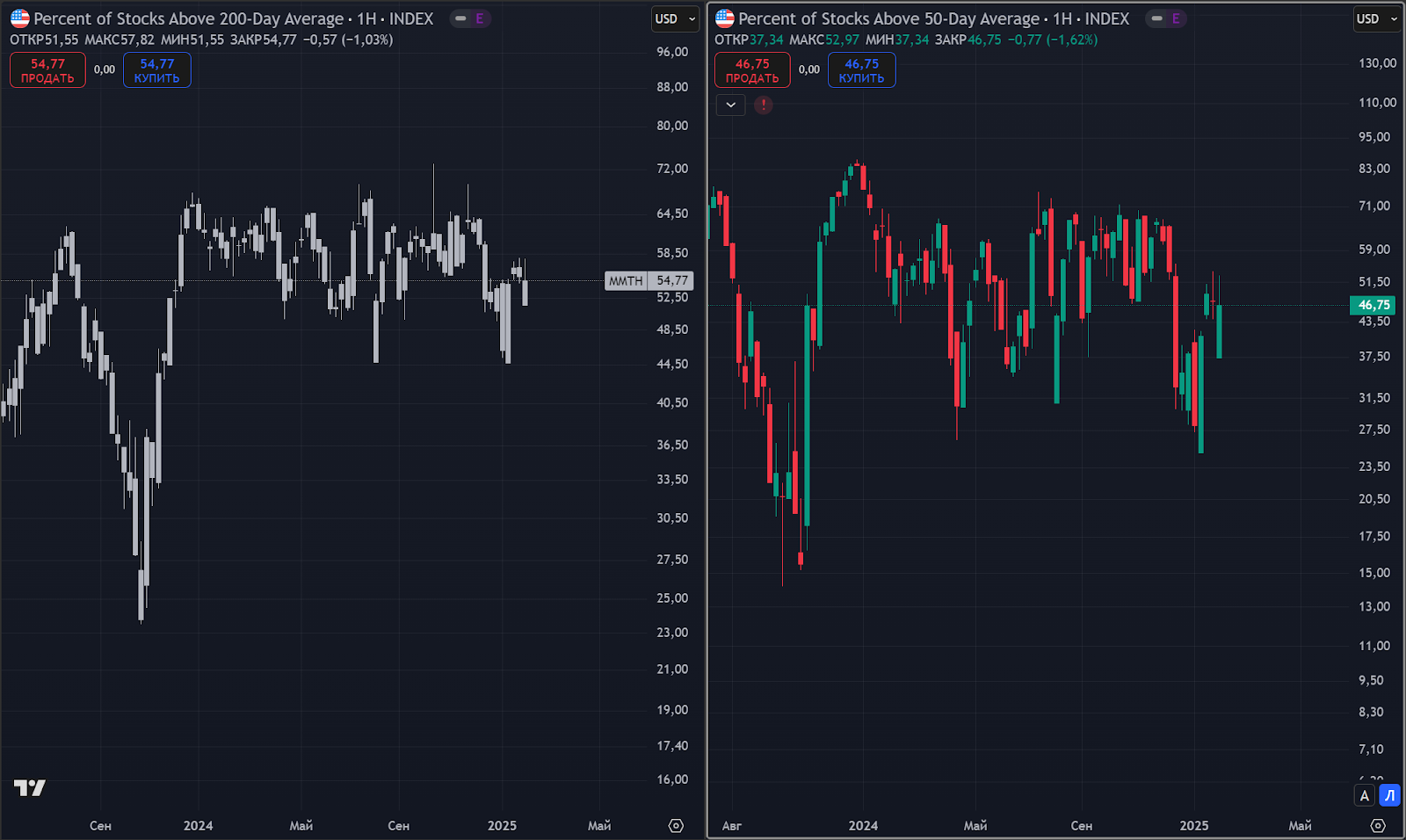Click purple E badge on 50-Day chart
1406x840 pixels.
coord(1176,18)
